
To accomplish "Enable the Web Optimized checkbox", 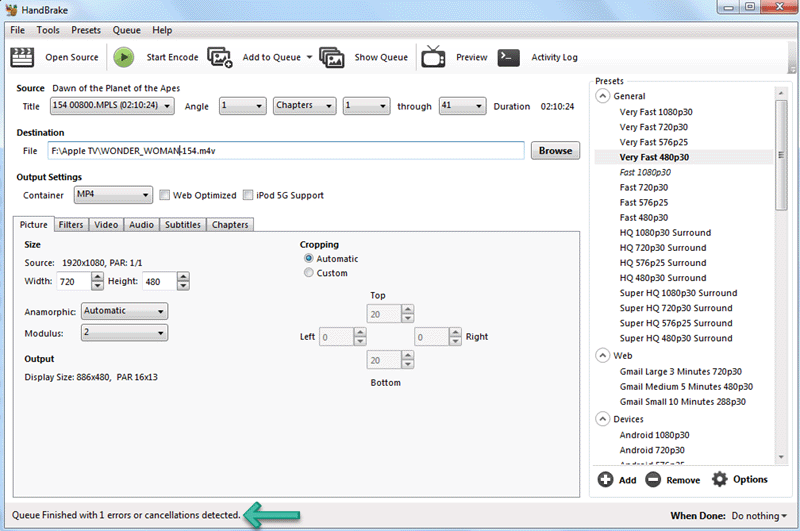I will pos(164,195).
